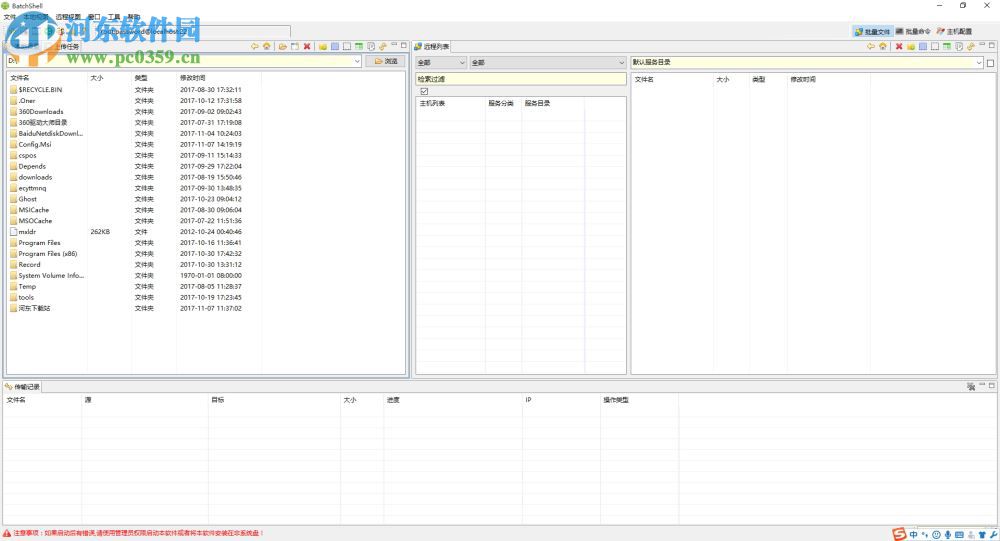This screenshot has height=541, width=1000.
Task: Click the yellow new-folder icon in local toolbar
Action: click(323, 47)
